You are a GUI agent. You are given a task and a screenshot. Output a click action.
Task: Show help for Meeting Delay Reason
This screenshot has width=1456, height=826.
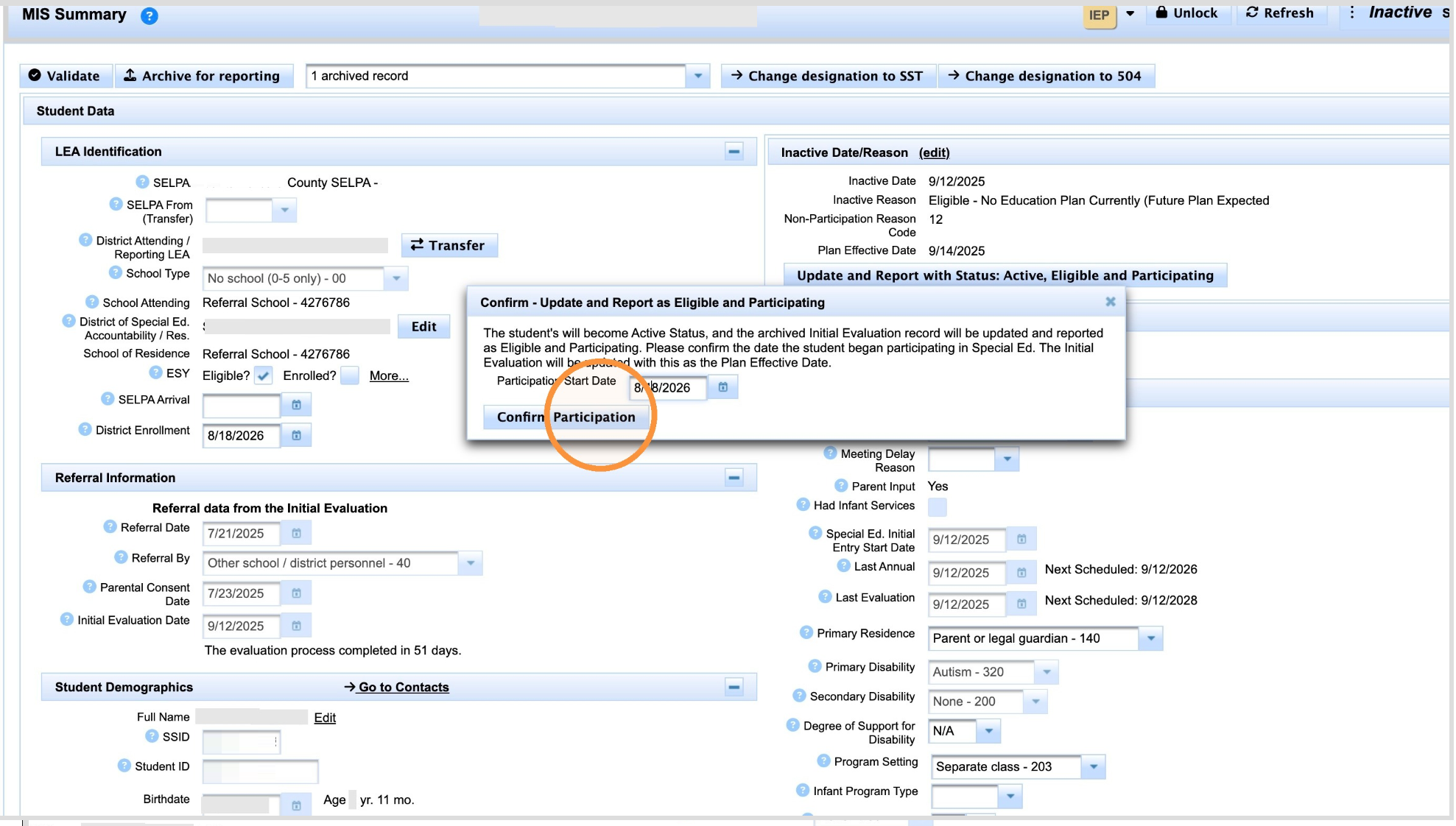coord(830,453)
